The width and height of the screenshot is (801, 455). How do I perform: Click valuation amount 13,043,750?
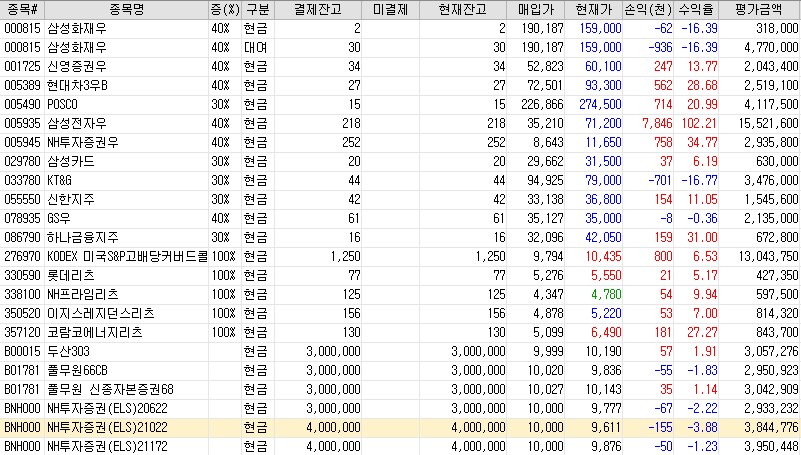tap(768, 256)
